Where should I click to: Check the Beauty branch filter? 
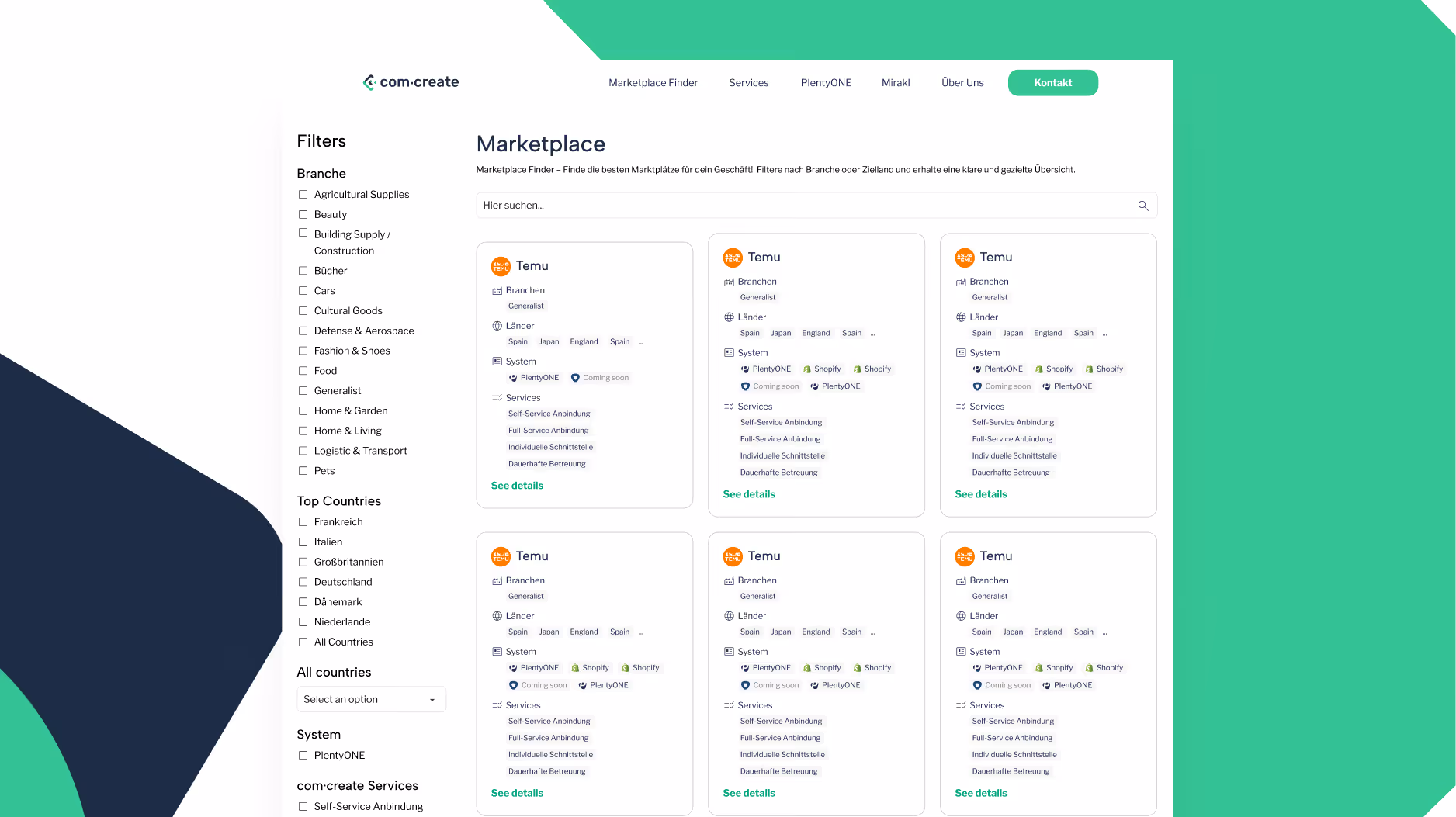pyautogui.click(x=303, y=215)
